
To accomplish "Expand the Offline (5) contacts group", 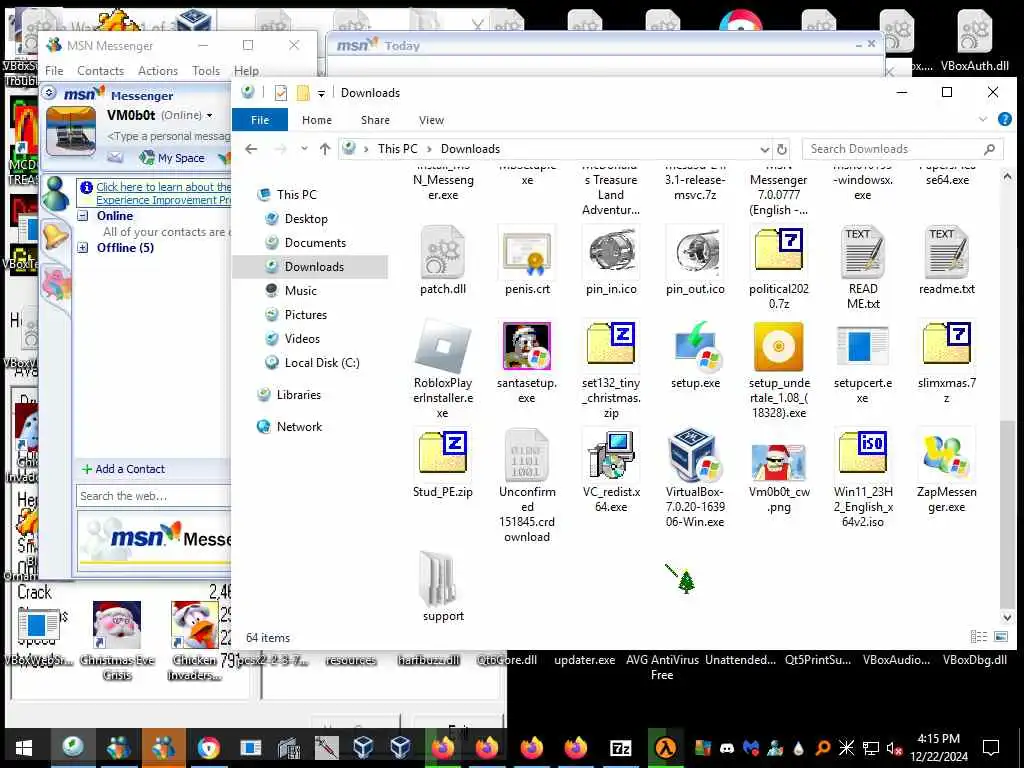I will (x=82, y=248).
